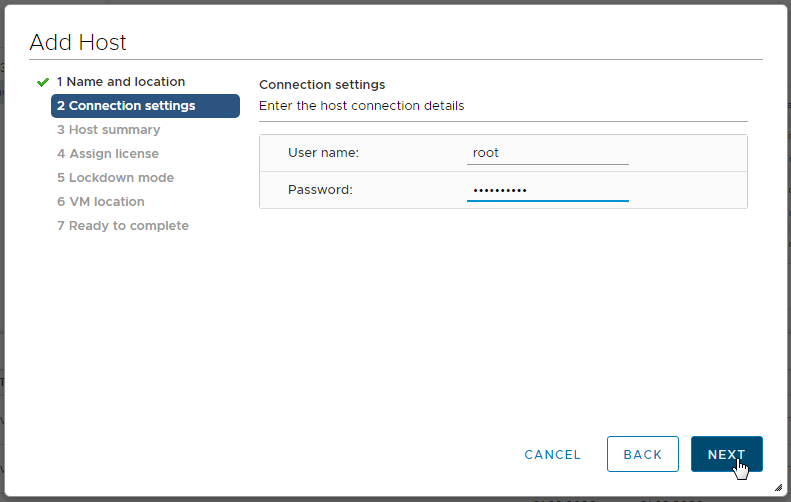791x502 pixels.
Task: Click the "User name:" label
Action: click(x=323, y=153)
